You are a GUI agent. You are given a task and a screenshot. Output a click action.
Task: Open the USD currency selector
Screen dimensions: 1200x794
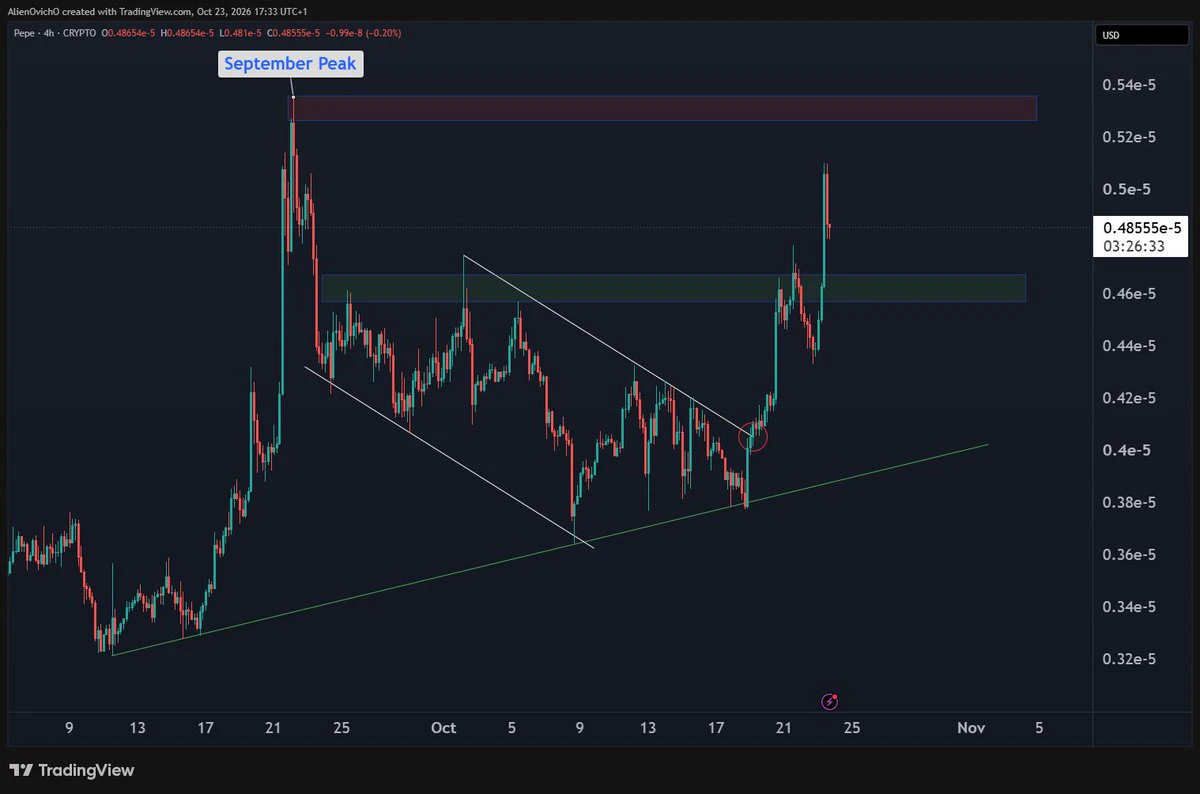pyautogui.click(x=1142, y=35)
